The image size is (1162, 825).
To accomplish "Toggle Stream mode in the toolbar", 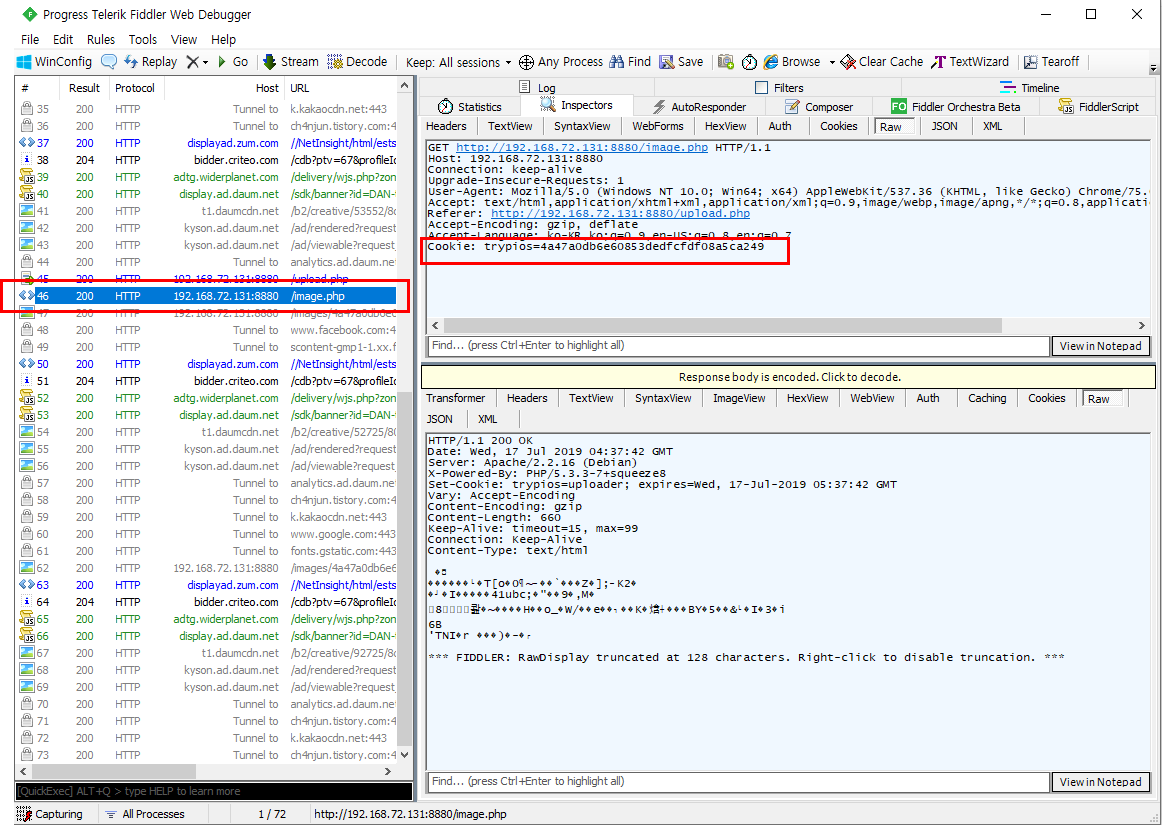I will (290, 62).
